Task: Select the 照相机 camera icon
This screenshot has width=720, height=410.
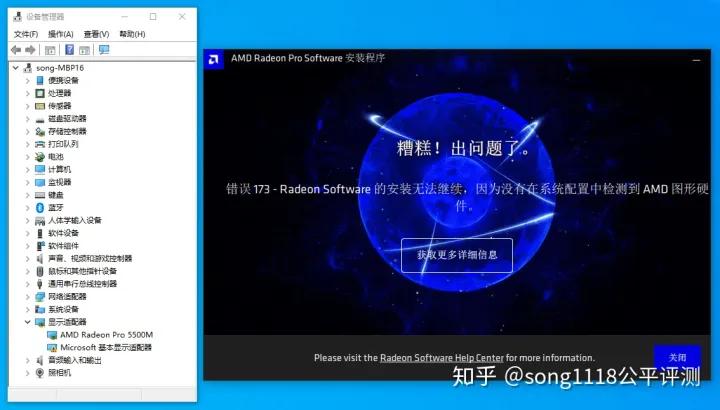Action: click(x=40, y=373)
